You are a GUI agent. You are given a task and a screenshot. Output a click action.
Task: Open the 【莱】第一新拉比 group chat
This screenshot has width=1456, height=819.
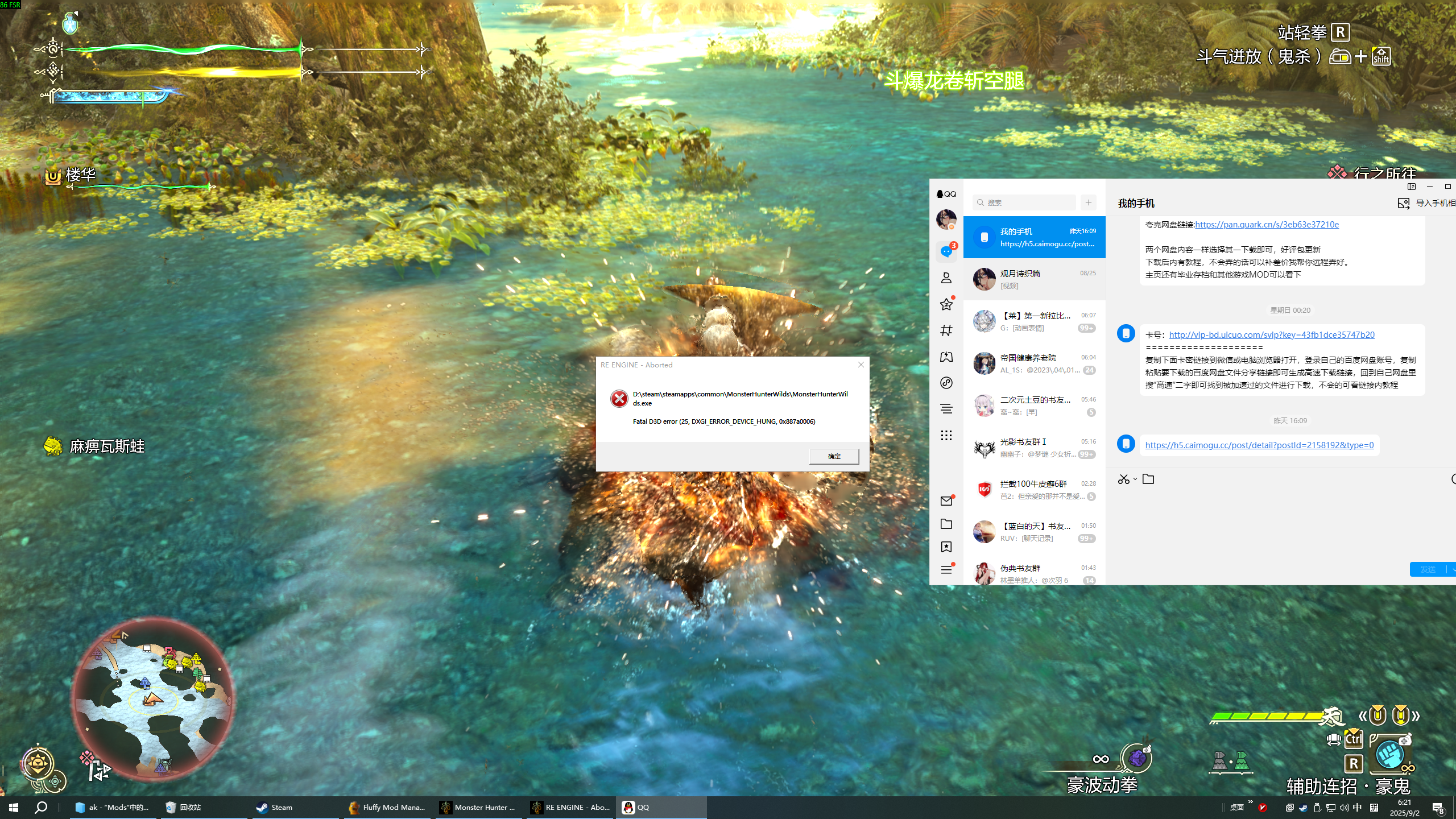point(1035,321)
